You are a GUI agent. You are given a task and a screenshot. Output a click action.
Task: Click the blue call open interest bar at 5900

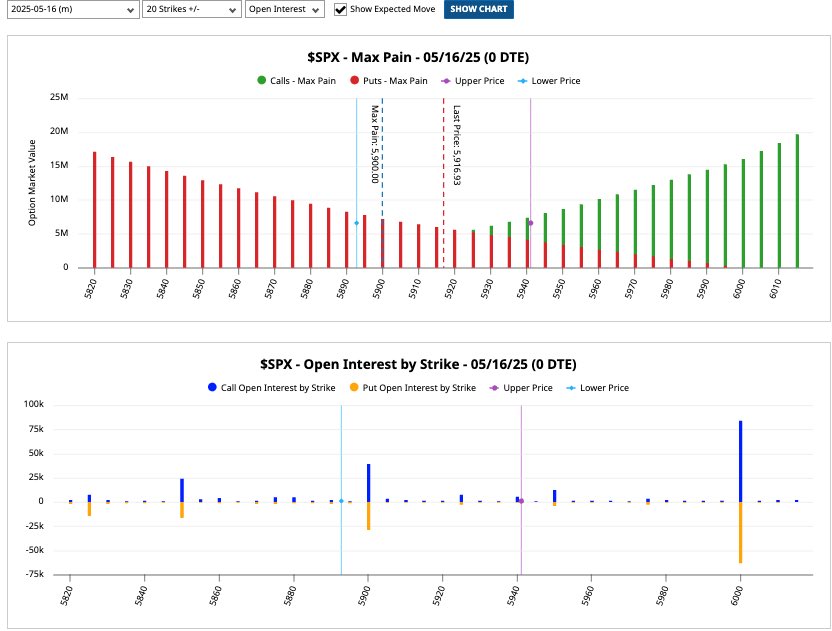(x=368, y=483)
